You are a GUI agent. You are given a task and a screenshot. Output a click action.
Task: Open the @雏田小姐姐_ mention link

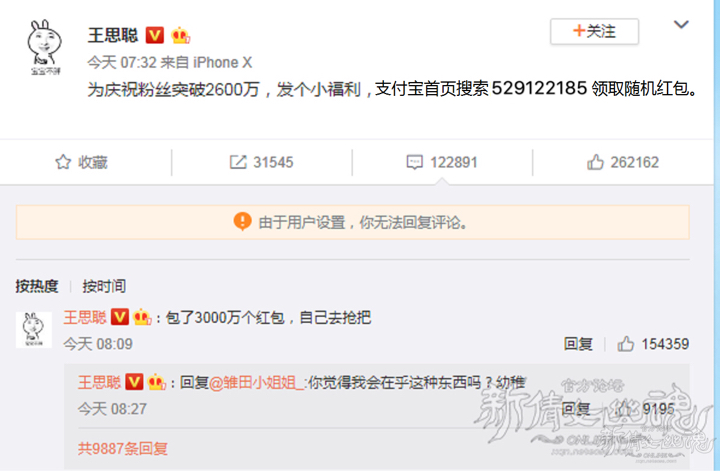coord(256,382)
